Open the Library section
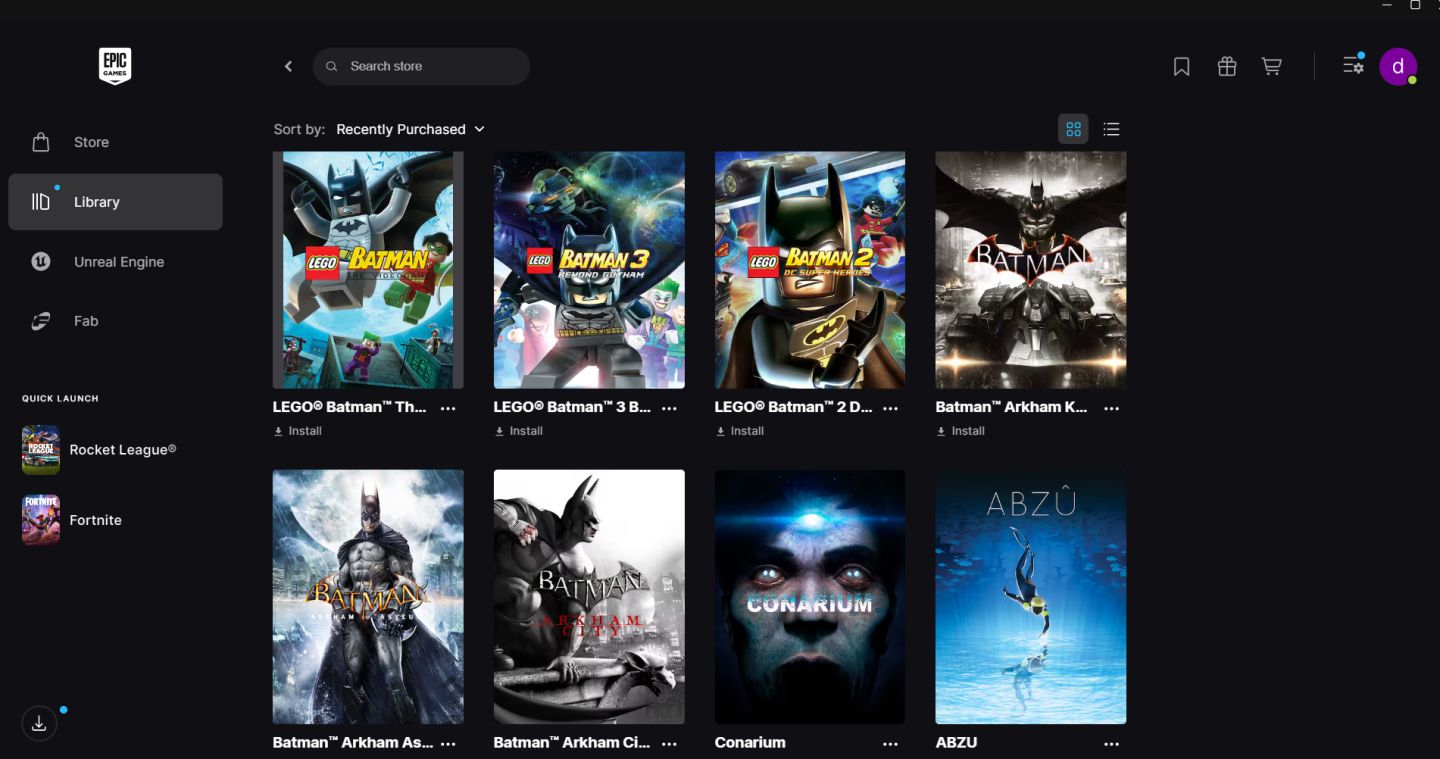This screenshot has height=759, width=1440. 115,202
